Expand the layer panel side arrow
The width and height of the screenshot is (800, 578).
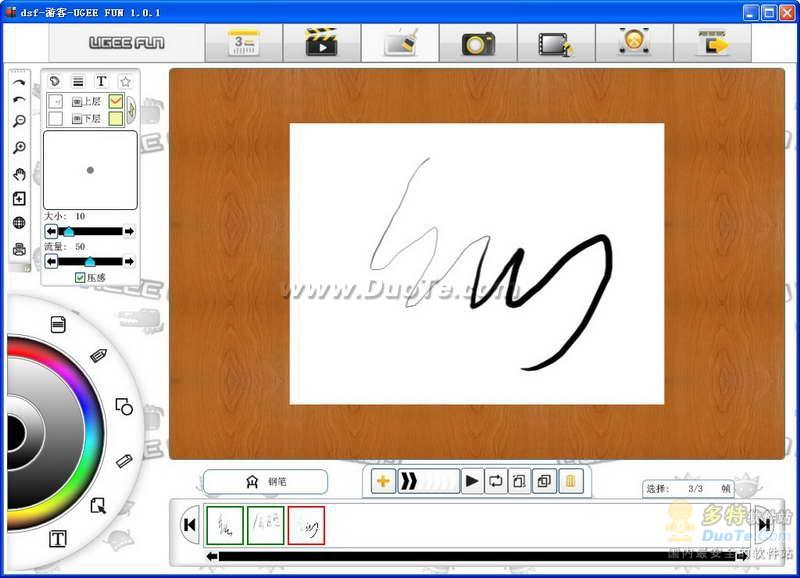(x=131, y=110)
